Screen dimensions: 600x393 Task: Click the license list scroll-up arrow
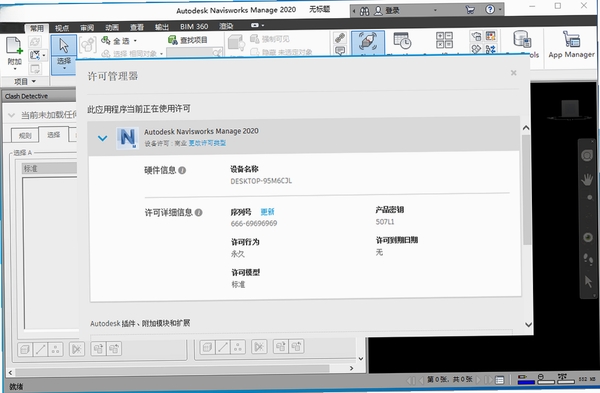526,128
